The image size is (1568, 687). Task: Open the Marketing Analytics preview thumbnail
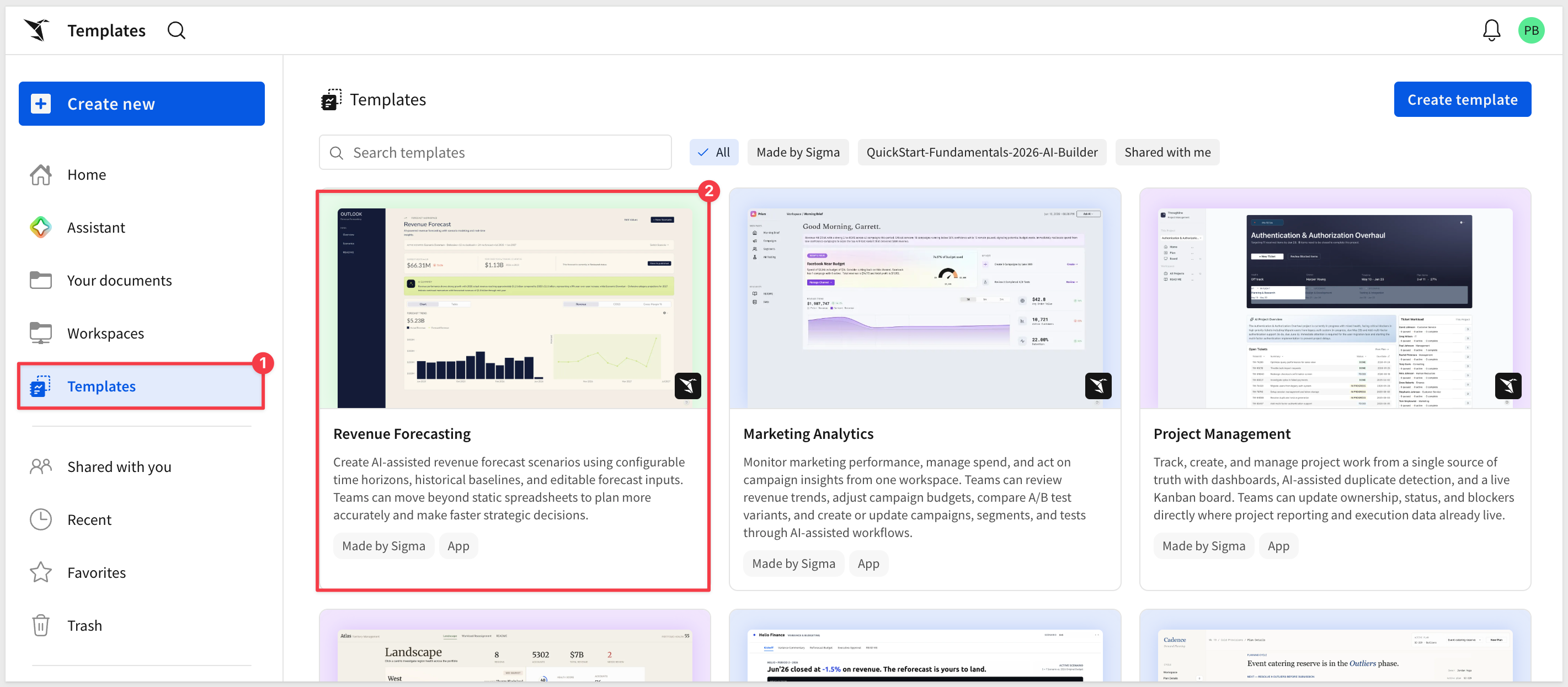(x=925, y=299)
